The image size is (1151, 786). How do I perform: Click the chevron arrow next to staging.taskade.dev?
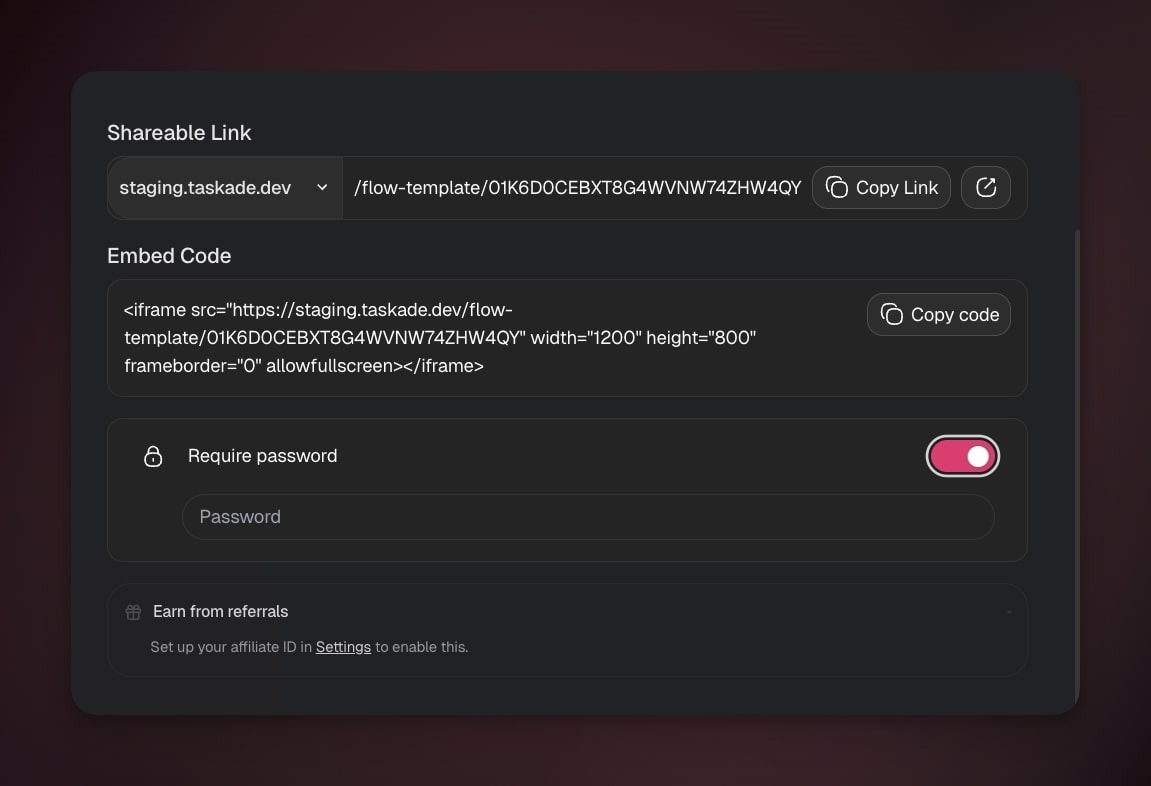pos(322,187)
